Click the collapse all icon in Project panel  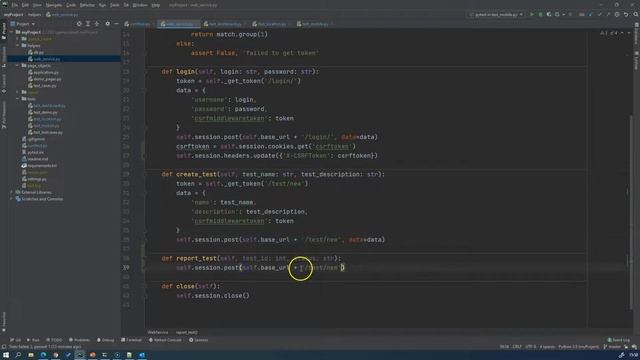pyautogui.click(x=97, y=24)
